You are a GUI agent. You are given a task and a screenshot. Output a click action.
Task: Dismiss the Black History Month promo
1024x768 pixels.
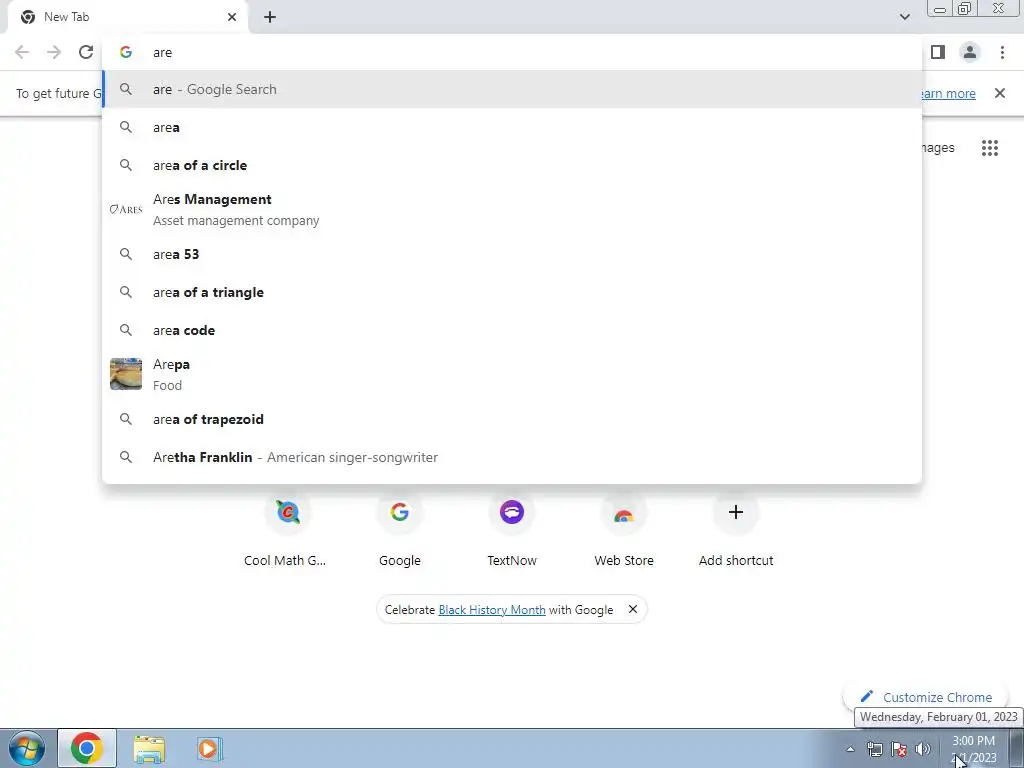(632, 609)
